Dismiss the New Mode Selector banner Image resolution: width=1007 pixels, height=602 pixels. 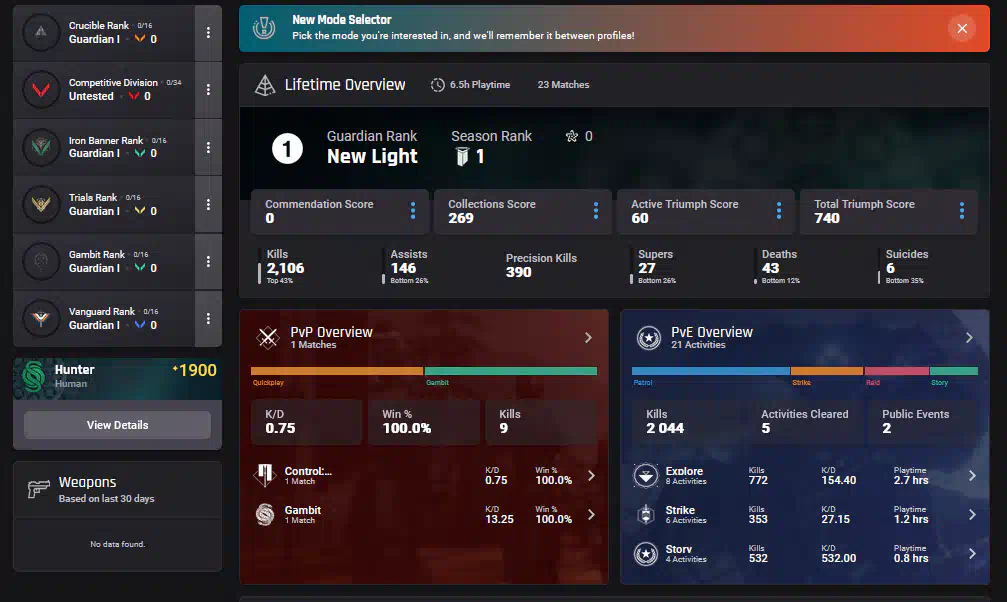(962, 28)
